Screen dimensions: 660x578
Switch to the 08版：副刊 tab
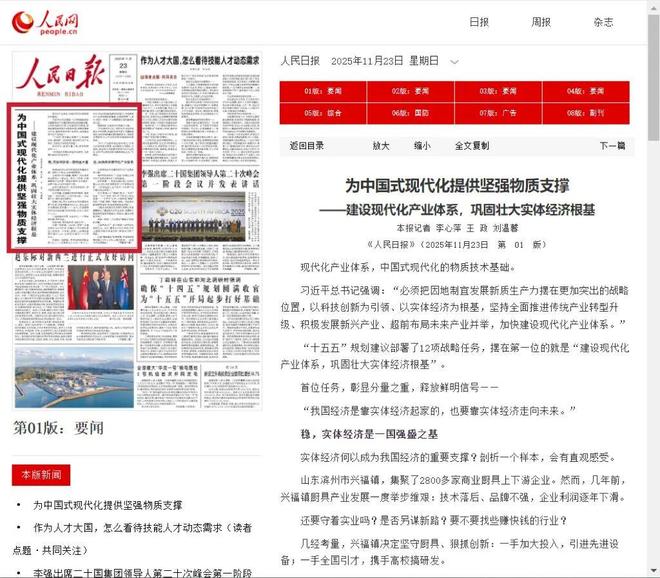586,113
